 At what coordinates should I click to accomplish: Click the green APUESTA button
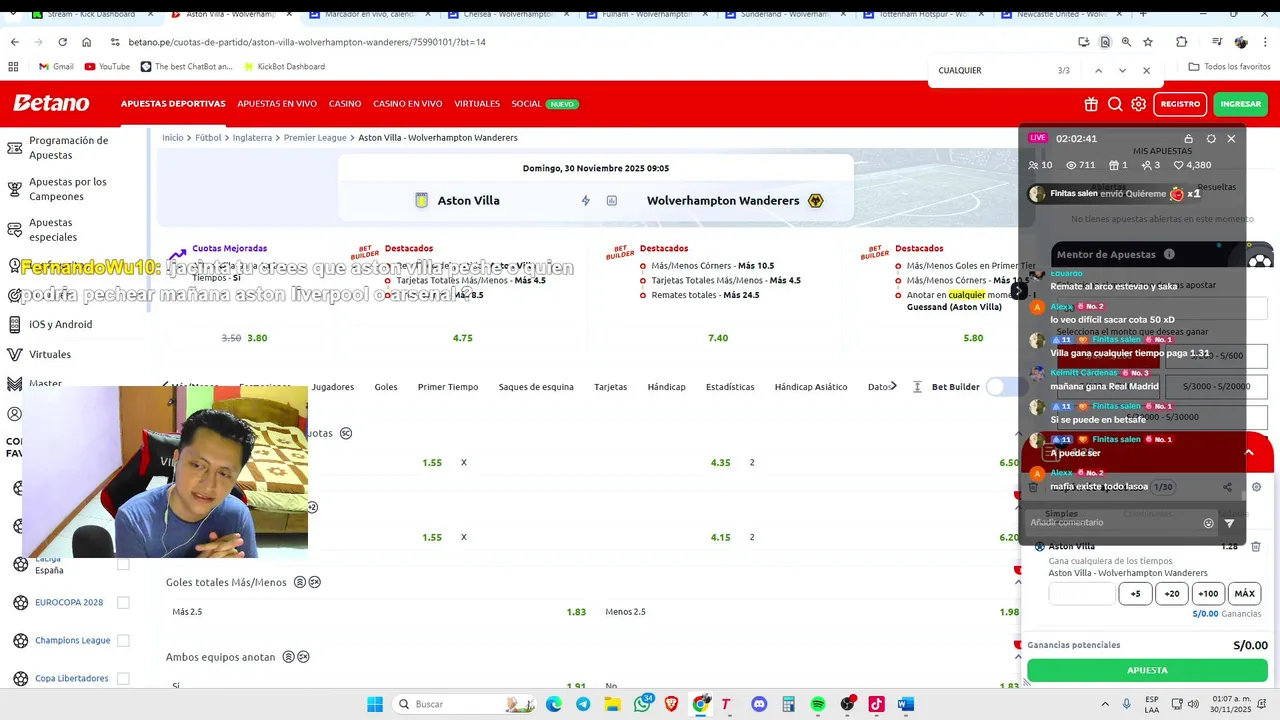click(x=1147, y=670)
